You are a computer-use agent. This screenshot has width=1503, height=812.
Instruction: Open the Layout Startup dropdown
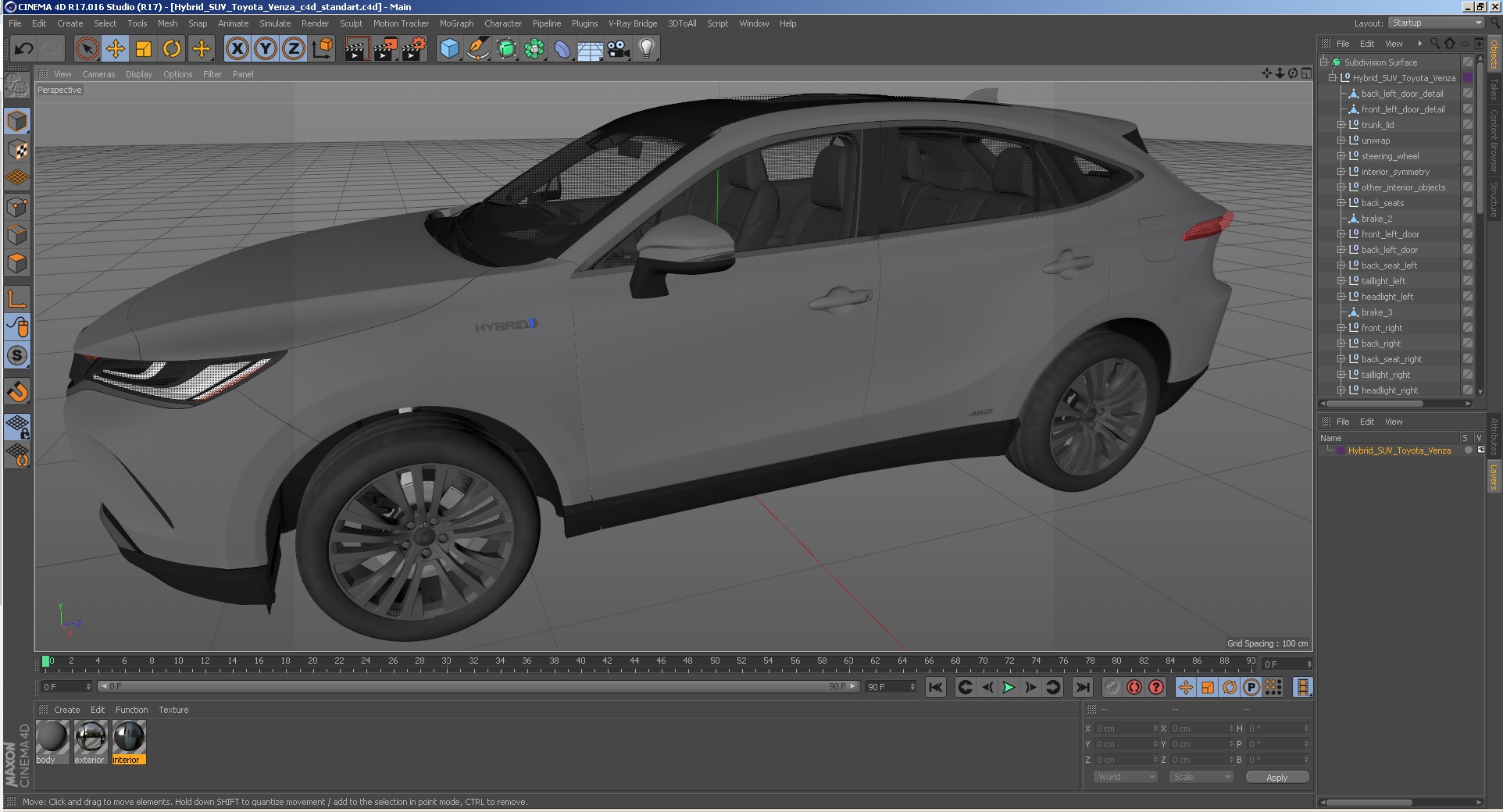click(x=1436, y=23)
